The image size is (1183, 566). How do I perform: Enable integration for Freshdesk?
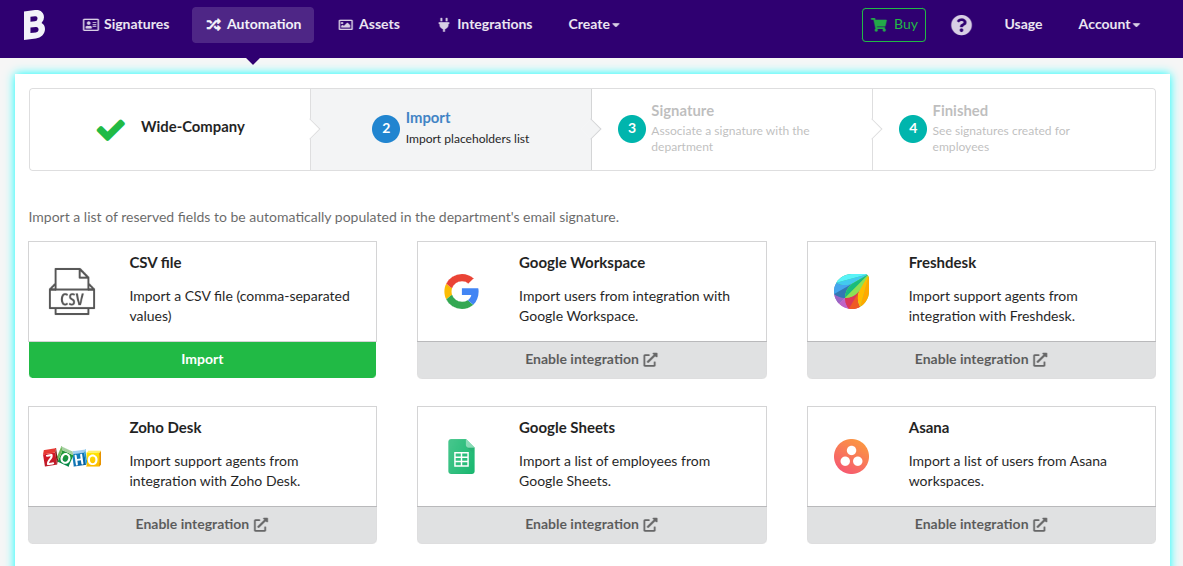coord(981,360)
